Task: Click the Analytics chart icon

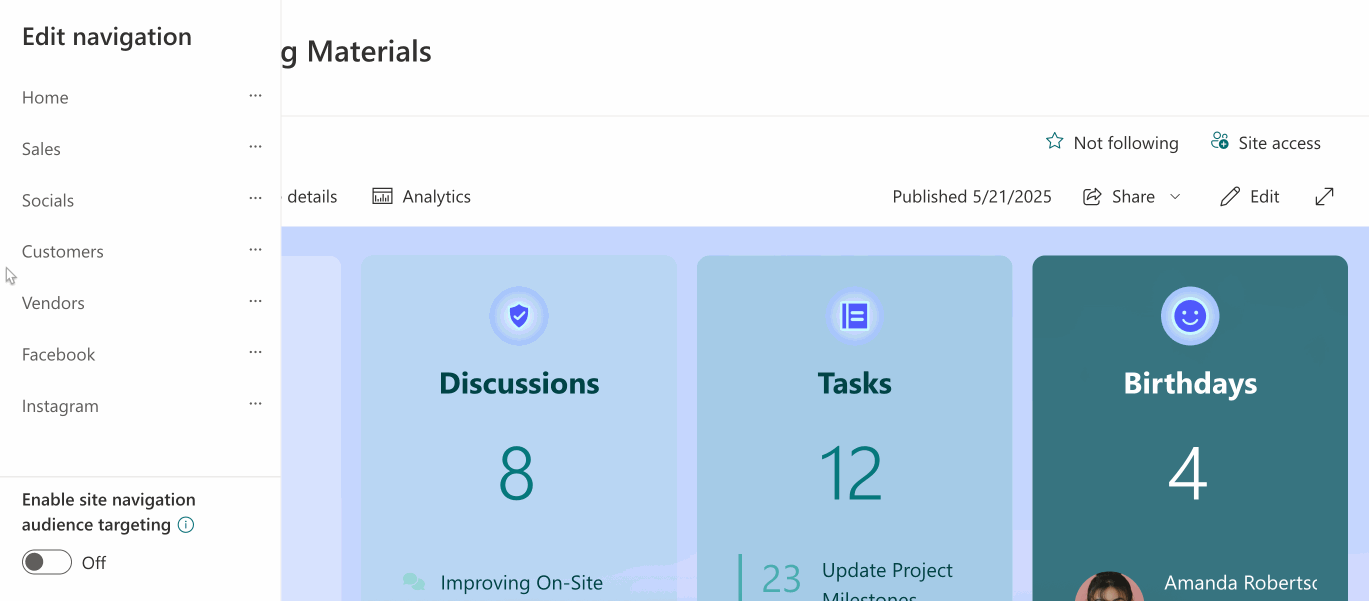Action: pos(382,196)
